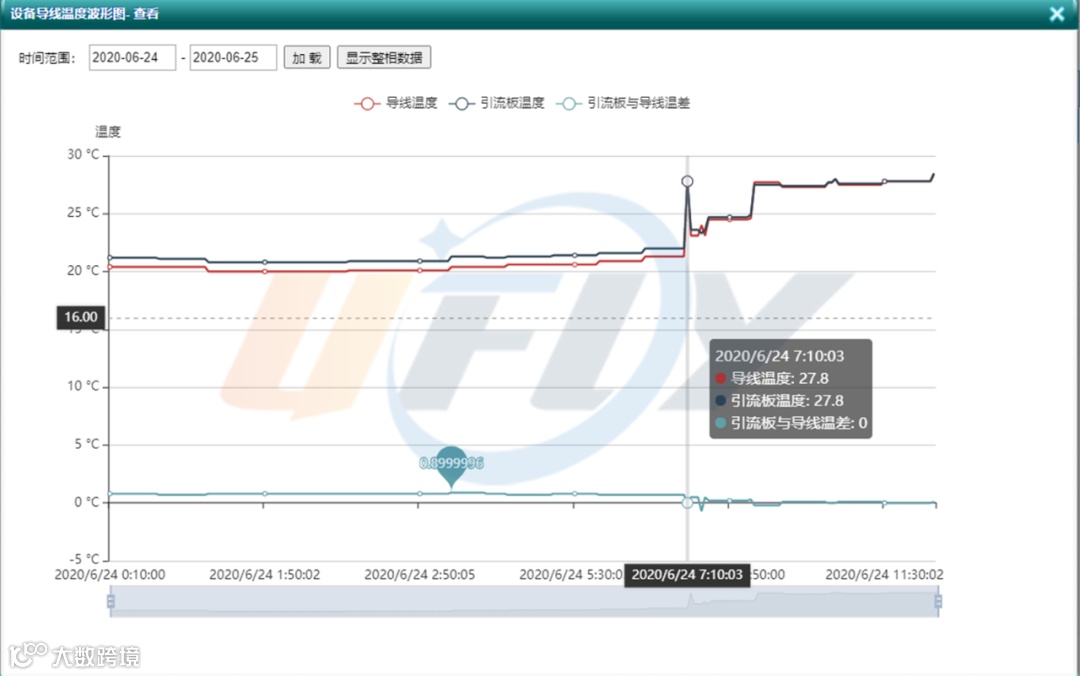Click the 0.8999996 max value marker pin
1080x676 pixels.
(451, 465)
